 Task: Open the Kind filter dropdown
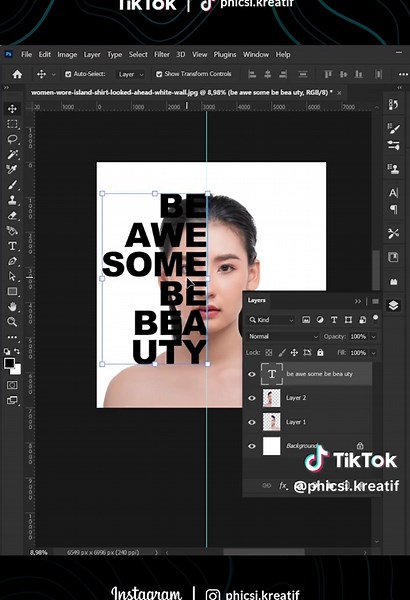pyautogui.click(x=271, y=320)
